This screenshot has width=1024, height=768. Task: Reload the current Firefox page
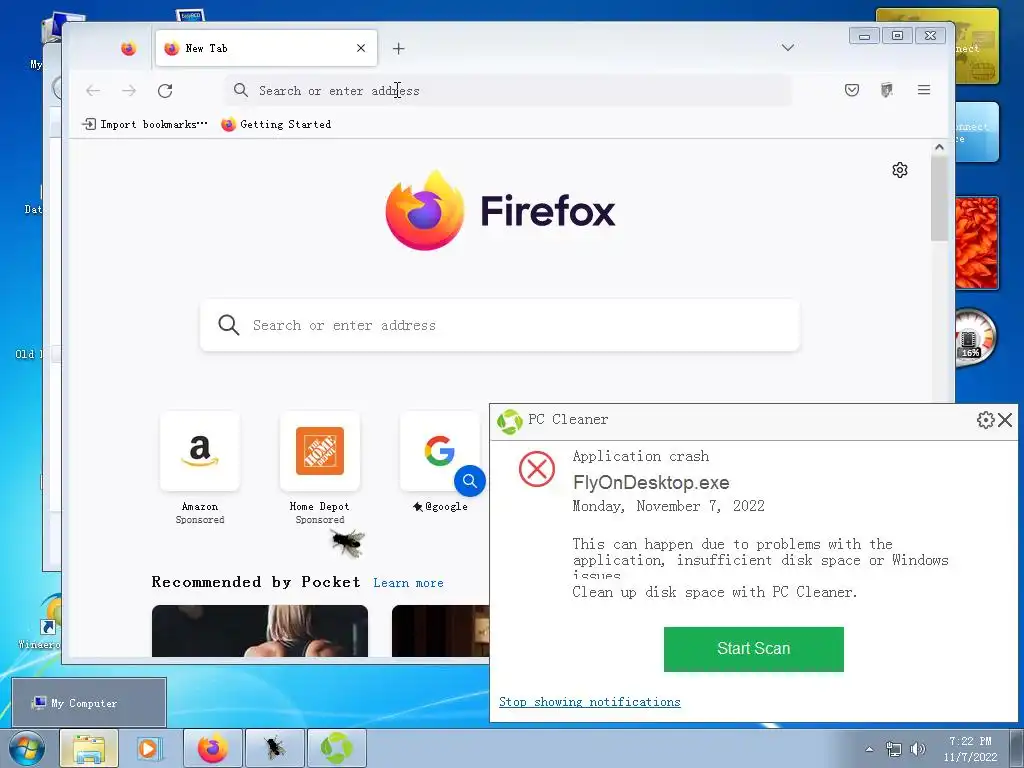click(165, 91)
